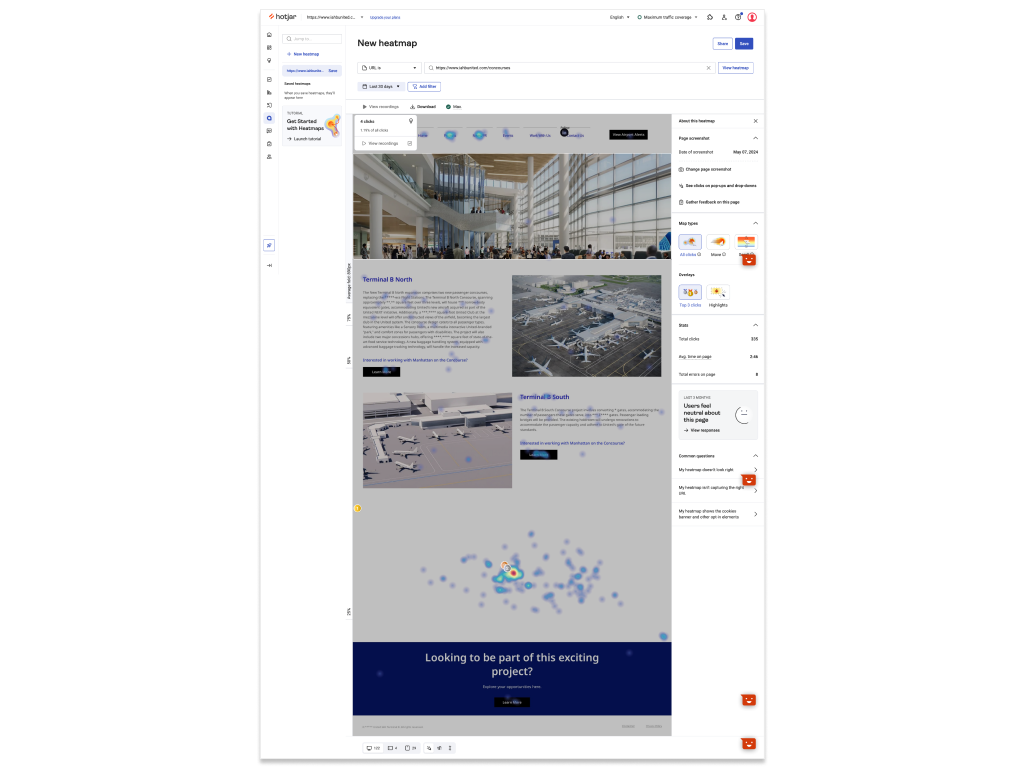1024x768 pixels.
Task: Click the Get Started with Heatmaps tutorial card
Action: (312, 125)
